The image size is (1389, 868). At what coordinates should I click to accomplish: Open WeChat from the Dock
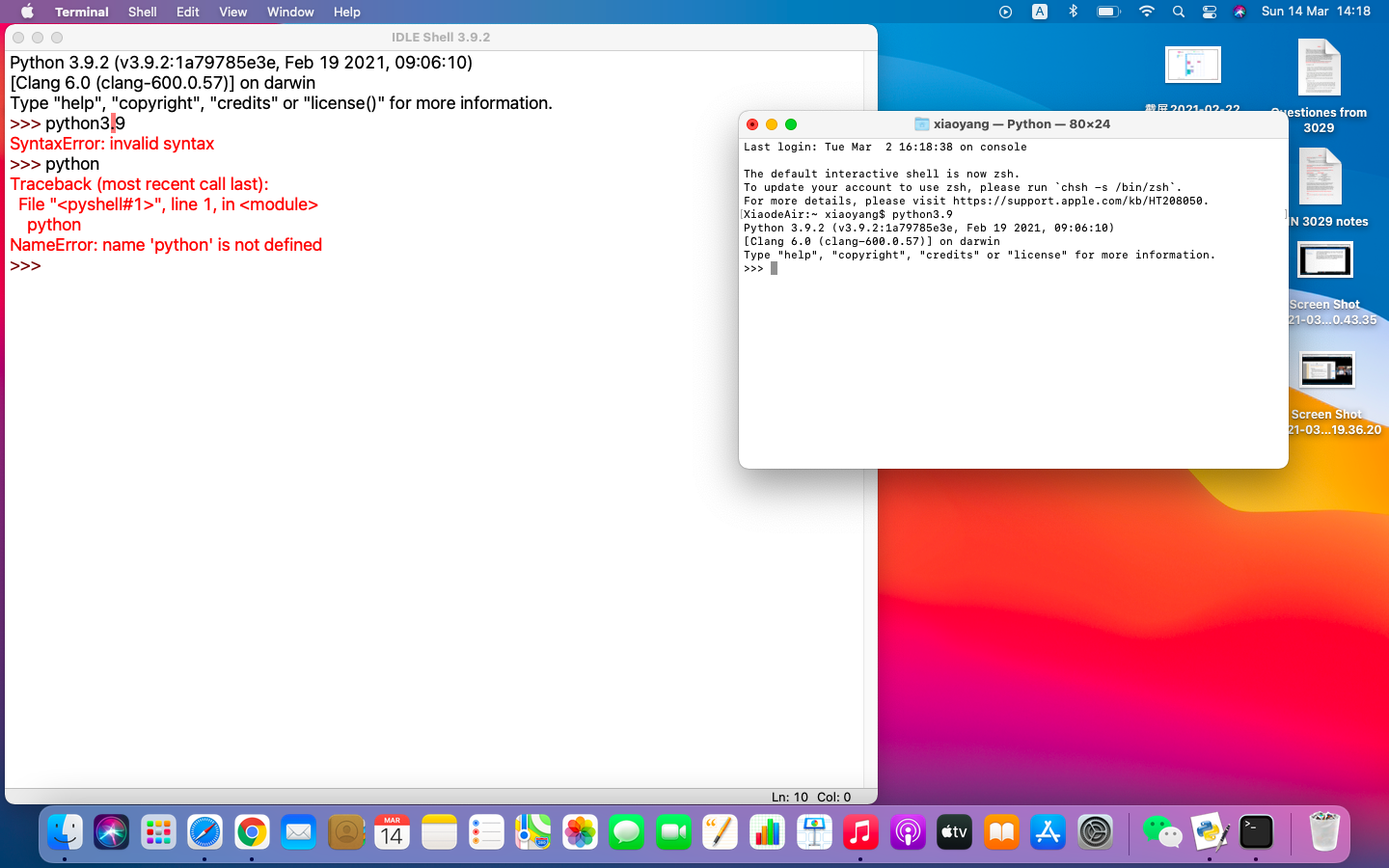[1161, 831]
